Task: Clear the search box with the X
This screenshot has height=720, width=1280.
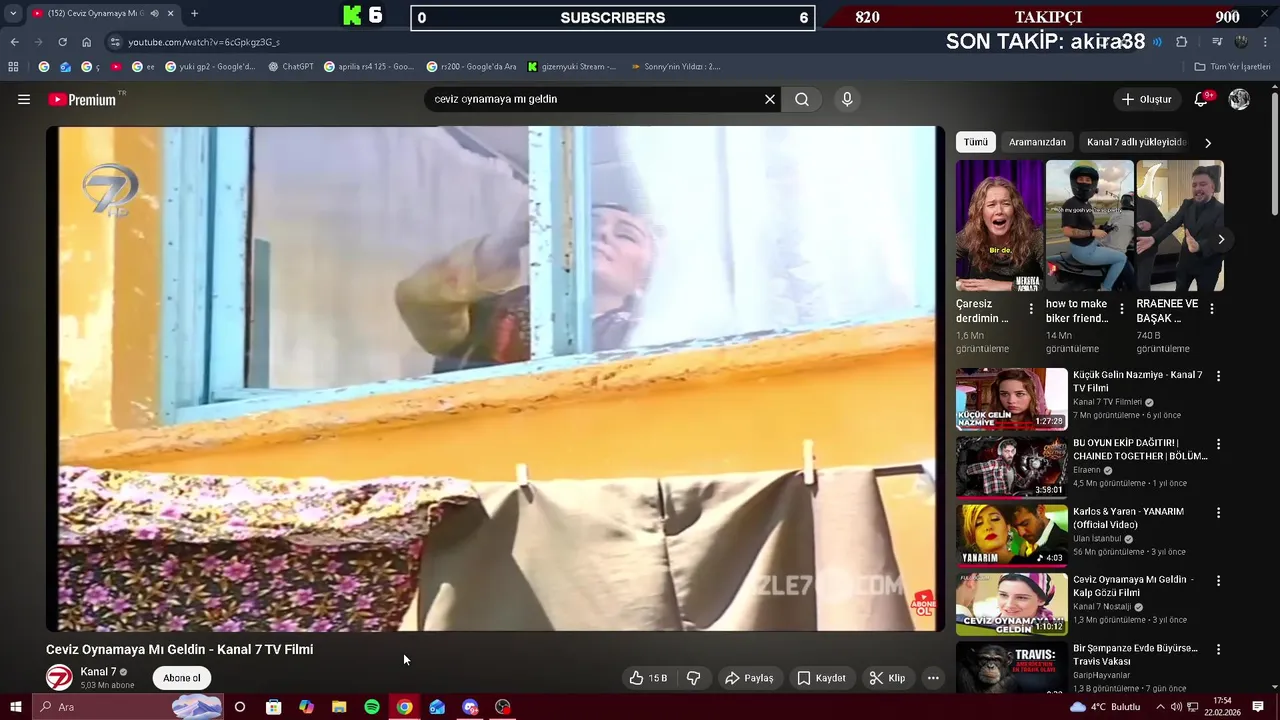Action: [770, 99]
